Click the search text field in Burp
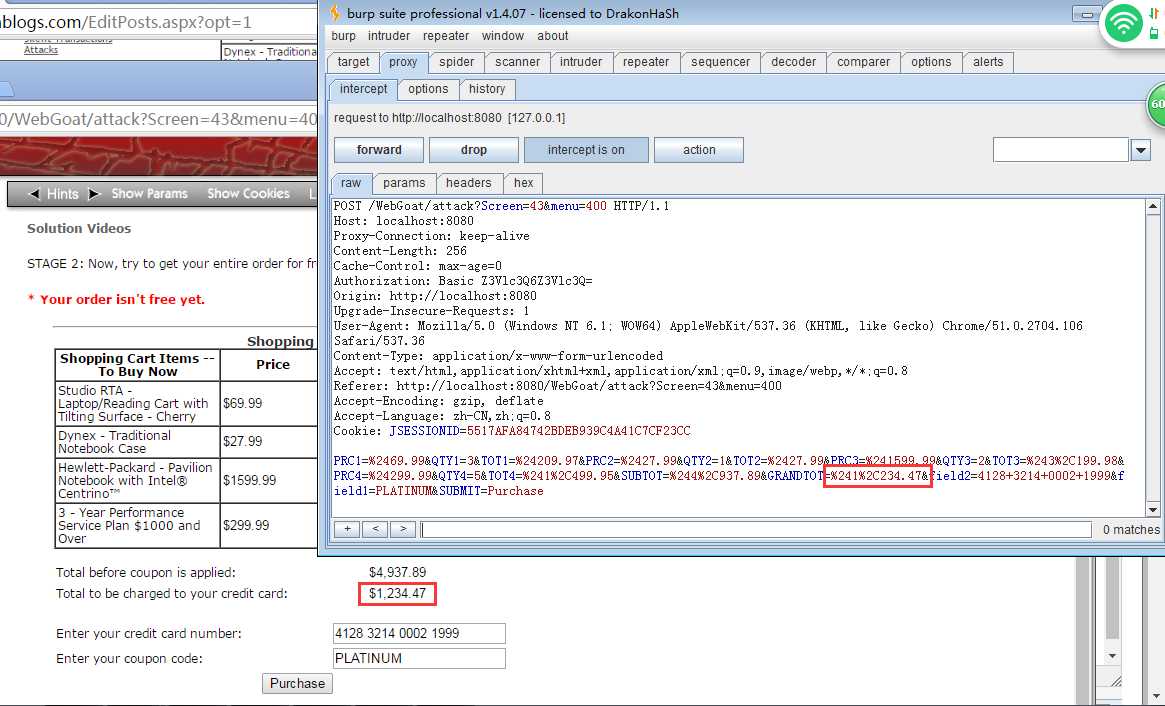The image size is (1165, 706). tap(756, 529)
